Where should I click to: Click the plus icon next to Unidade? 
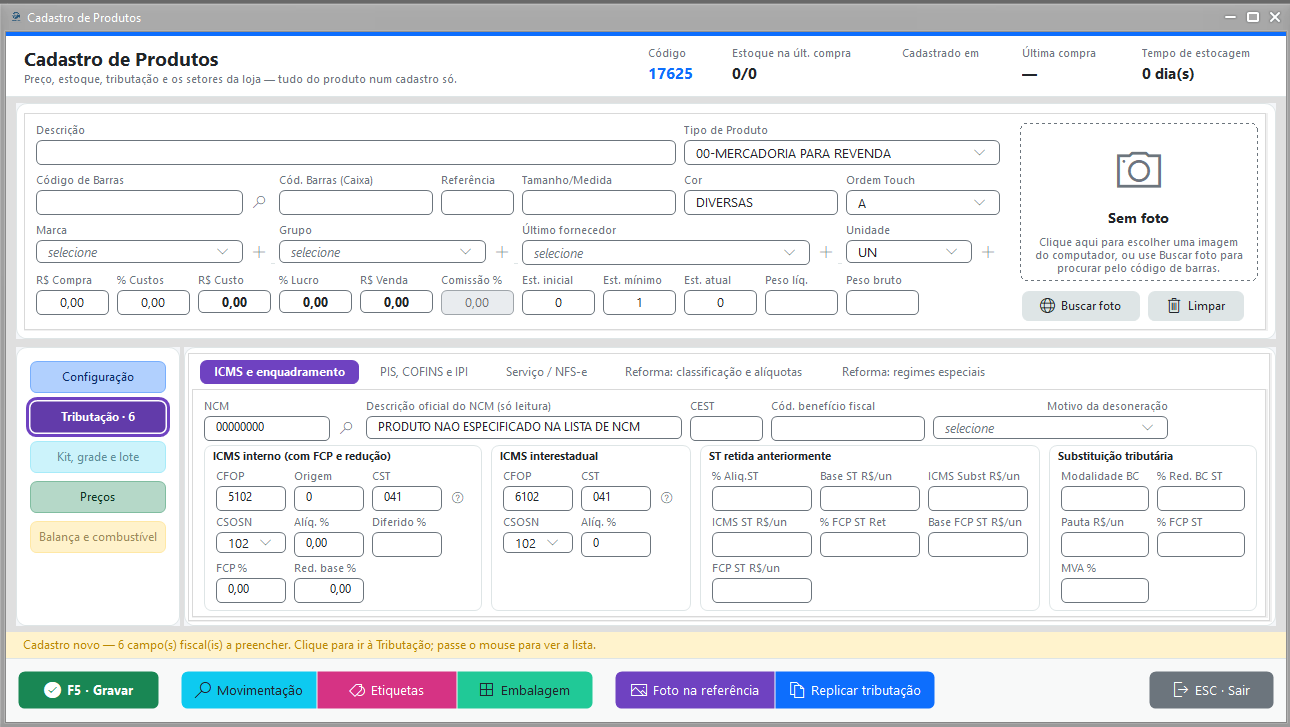tap(988, 252)
